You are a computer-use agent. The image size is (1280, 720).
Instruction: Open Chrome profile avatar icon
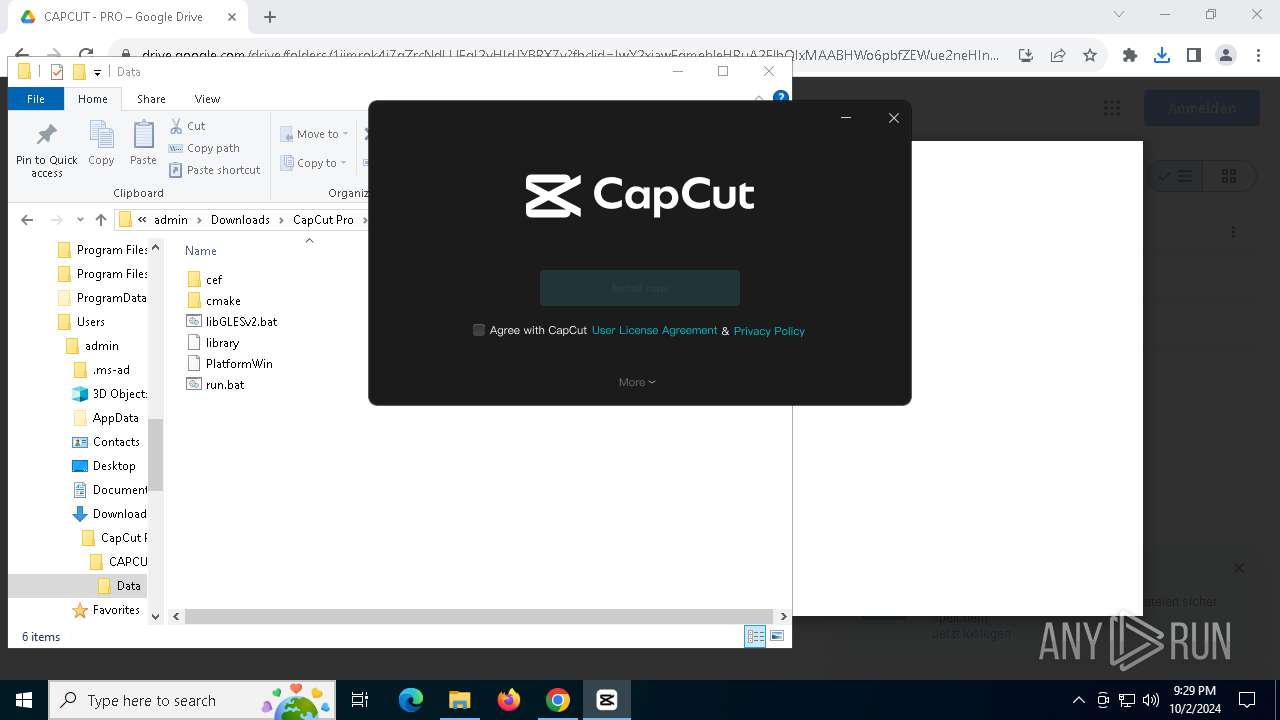point(1226,56)
